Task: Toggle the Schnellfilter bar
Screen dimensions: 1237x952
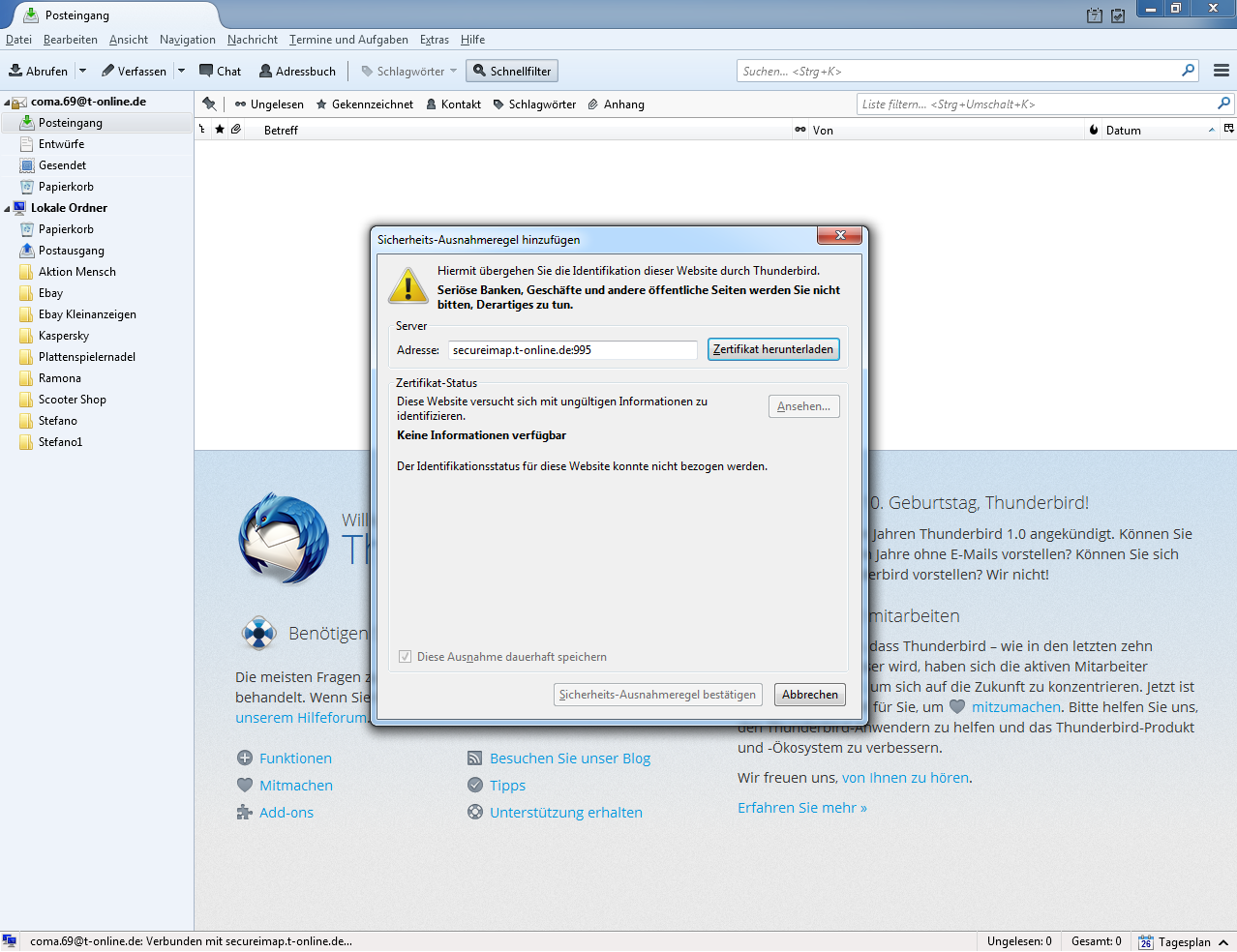Action: point(512,71)
